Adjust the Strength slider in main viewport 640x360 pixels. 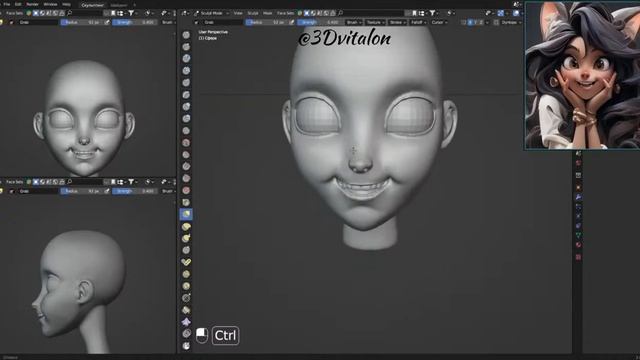coord(319,22)
